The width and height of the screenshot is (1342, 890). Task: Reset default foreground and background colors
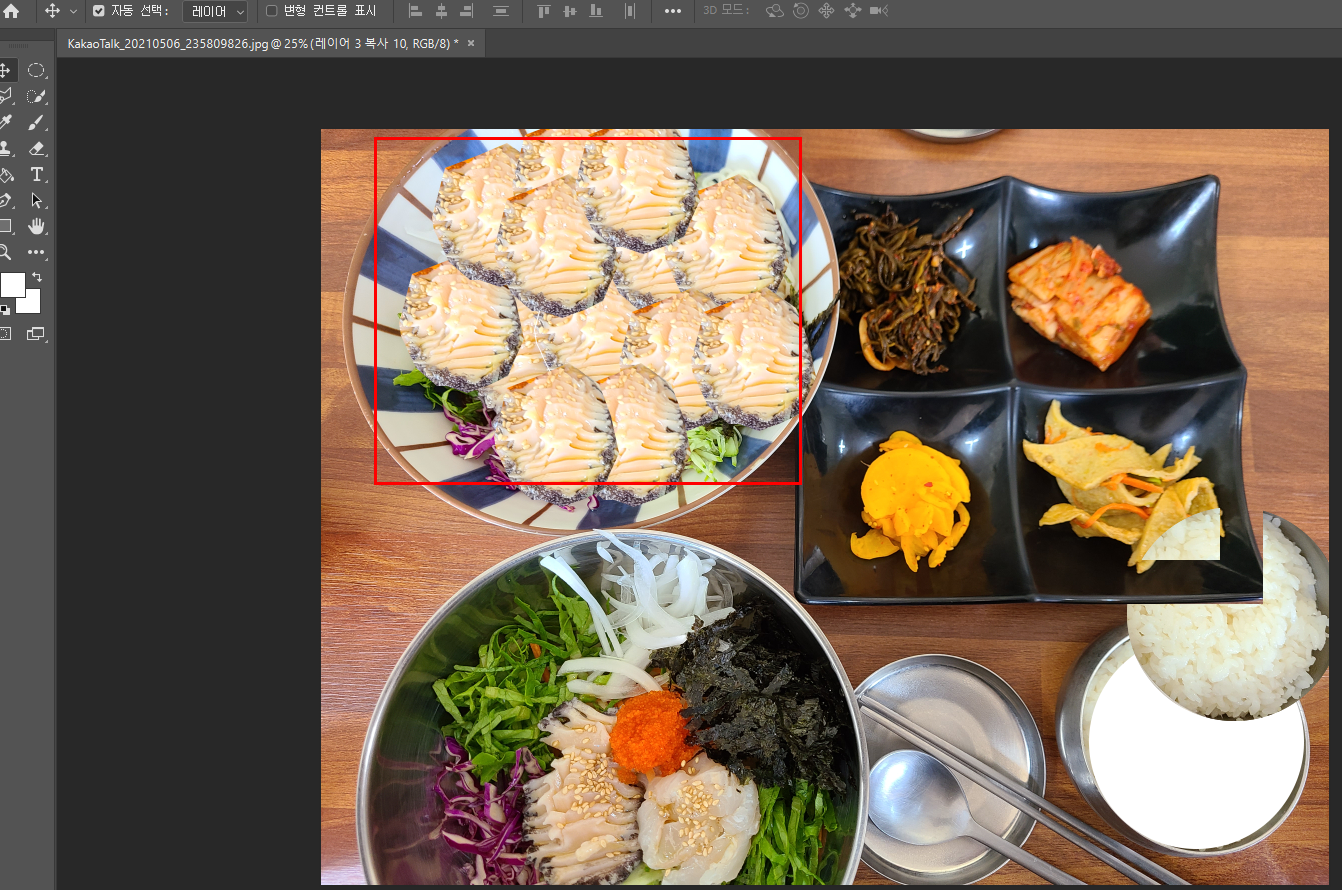point(5,310)
